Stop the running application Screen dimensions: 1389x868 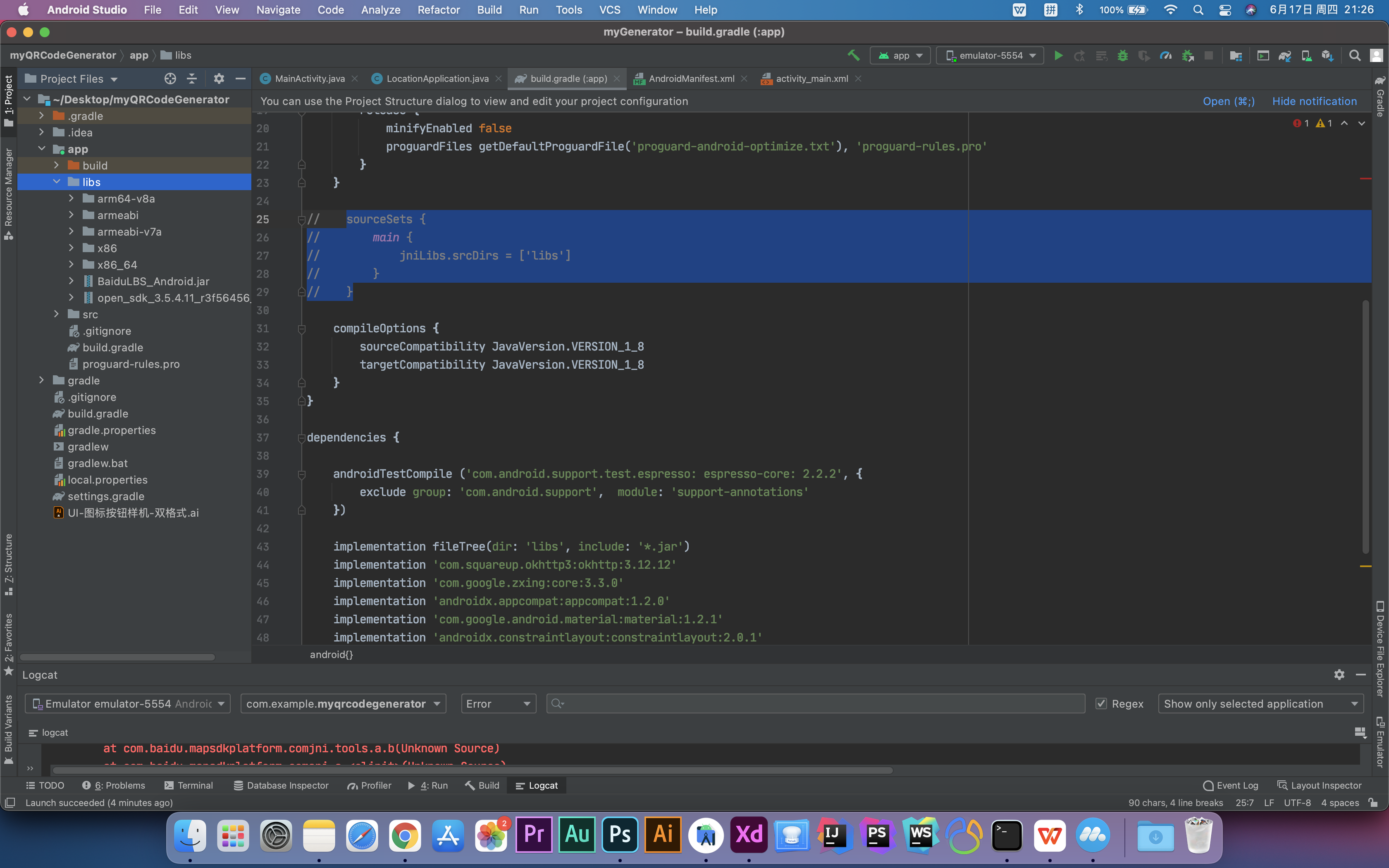click(1209, 55)
